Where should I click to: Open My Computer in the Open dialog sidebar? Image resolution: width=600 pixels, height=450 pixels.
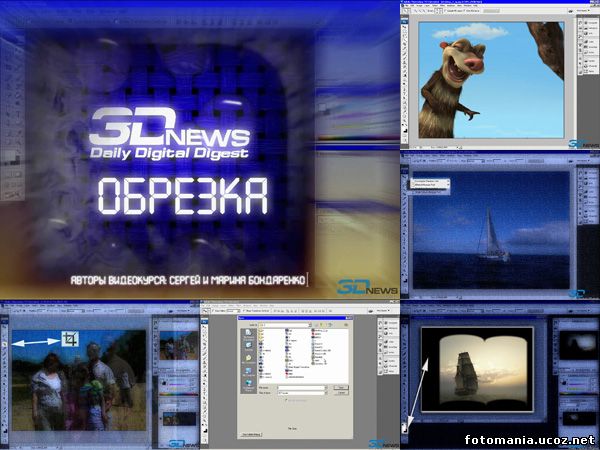248,372
